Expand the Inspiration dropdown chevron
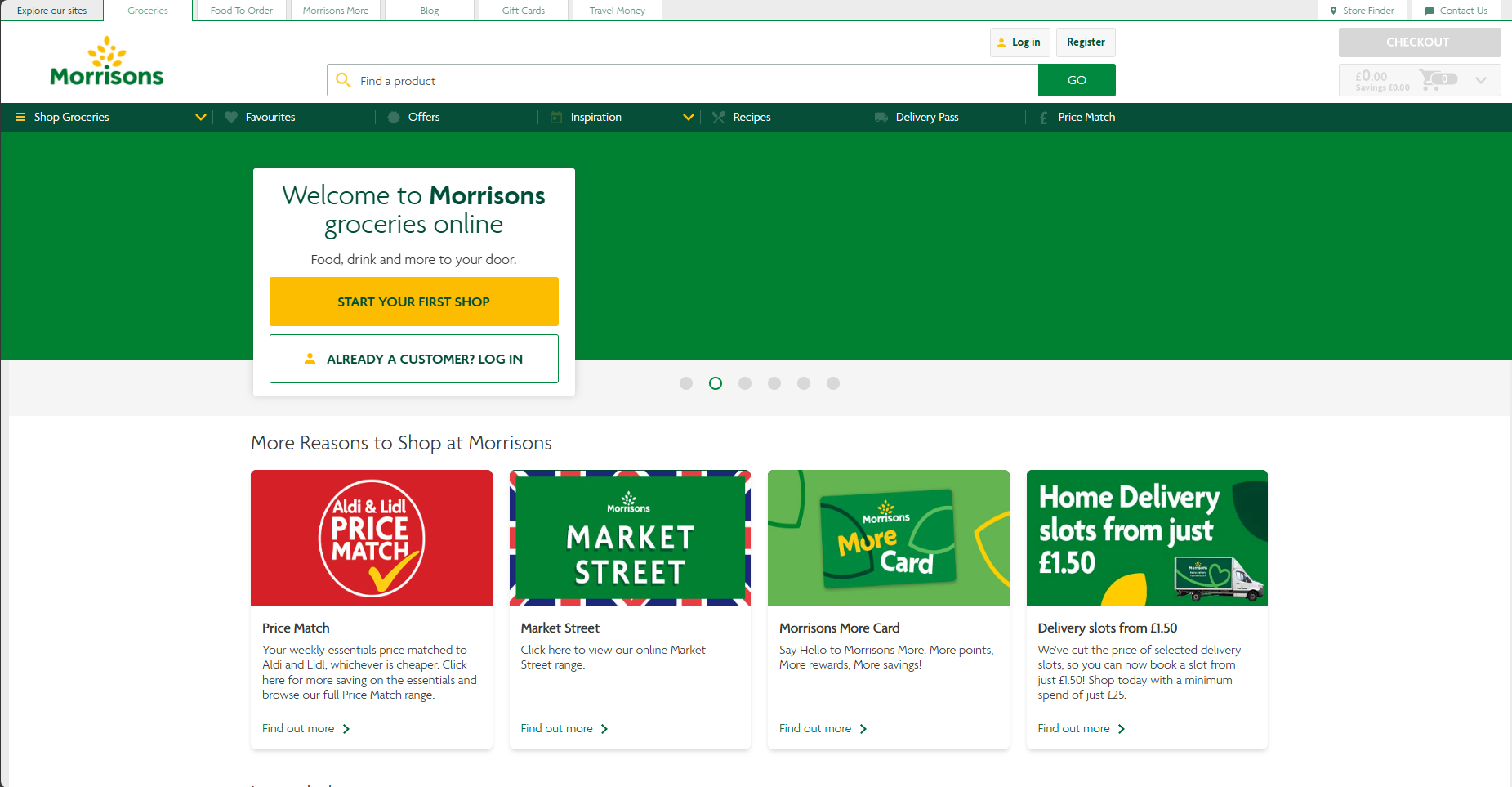The height and width of the screenshot is (787, 1512). 689,117
